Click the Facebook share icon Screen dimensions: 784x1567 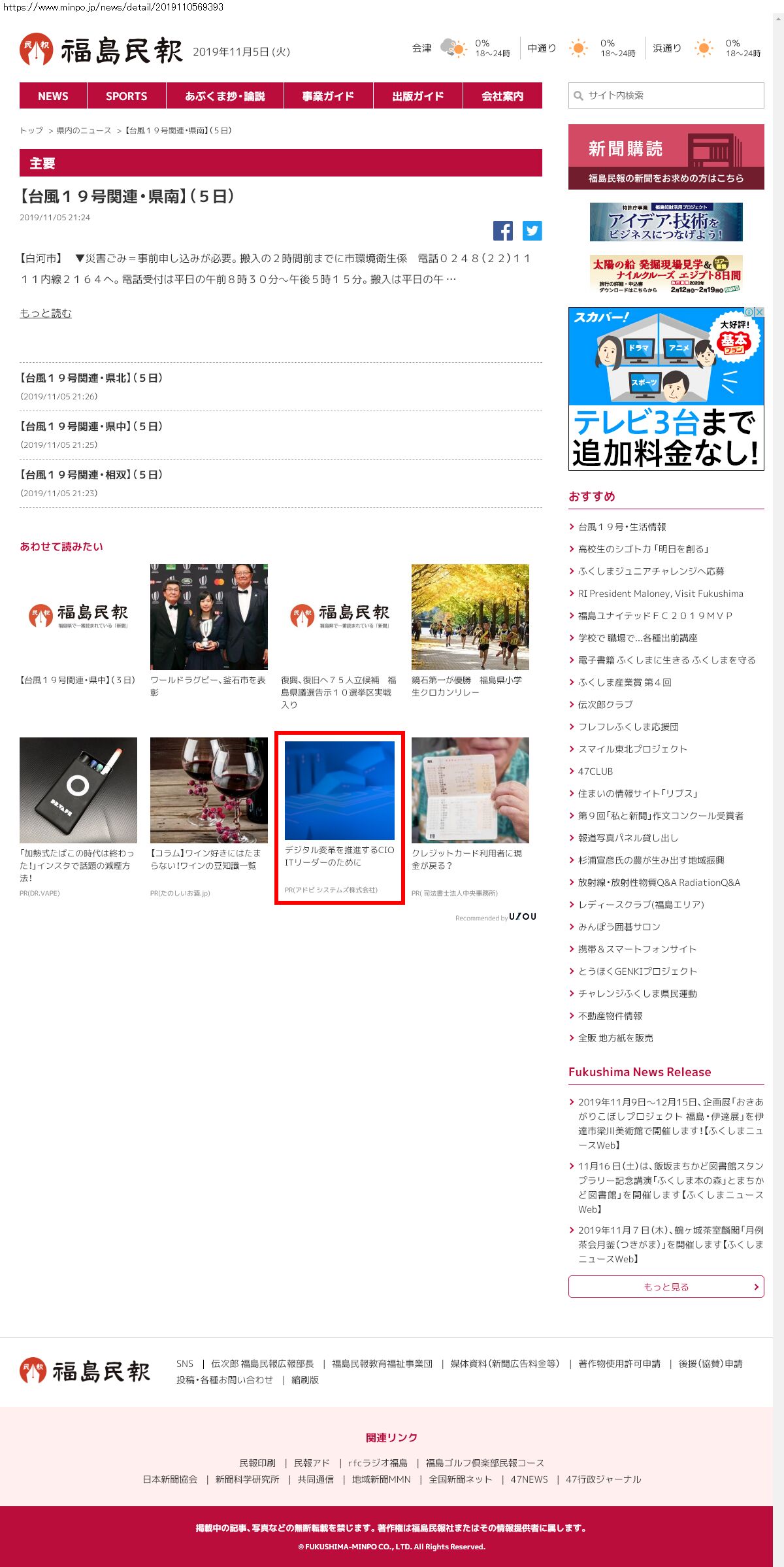pyautogui.click(x=502, y=231)
